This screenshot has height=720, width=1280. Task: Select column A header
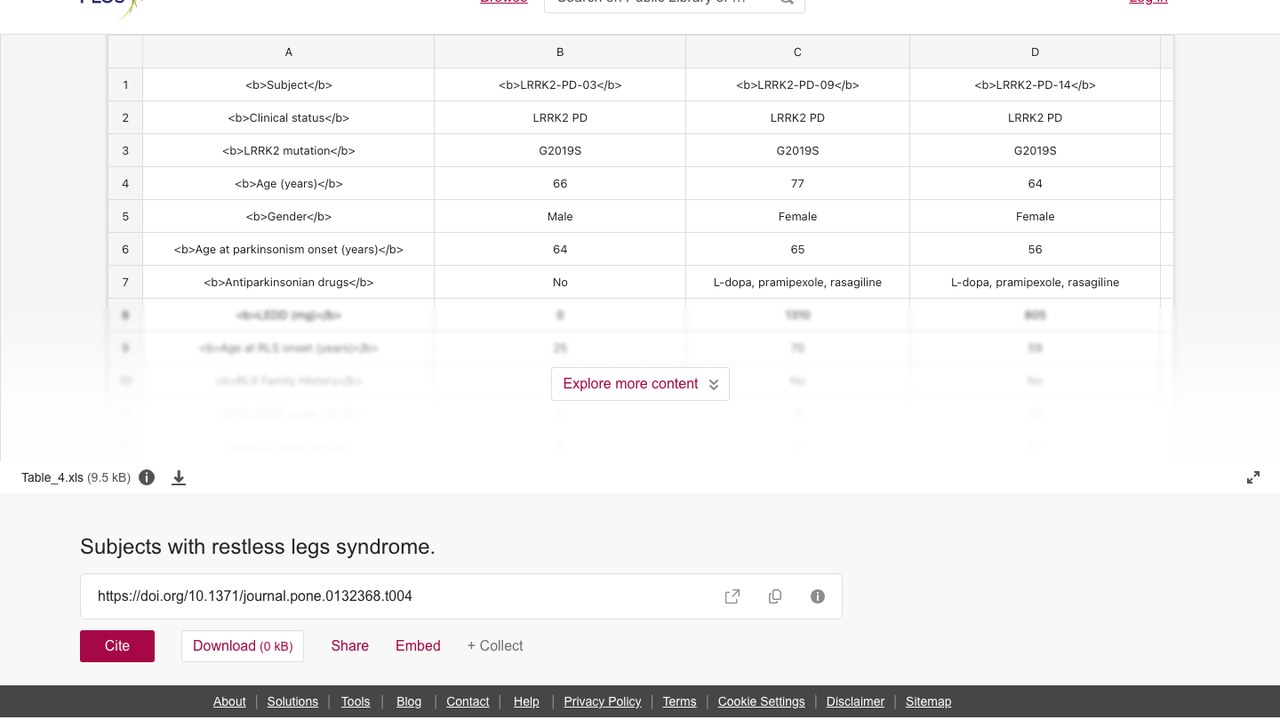pos(289,52)
